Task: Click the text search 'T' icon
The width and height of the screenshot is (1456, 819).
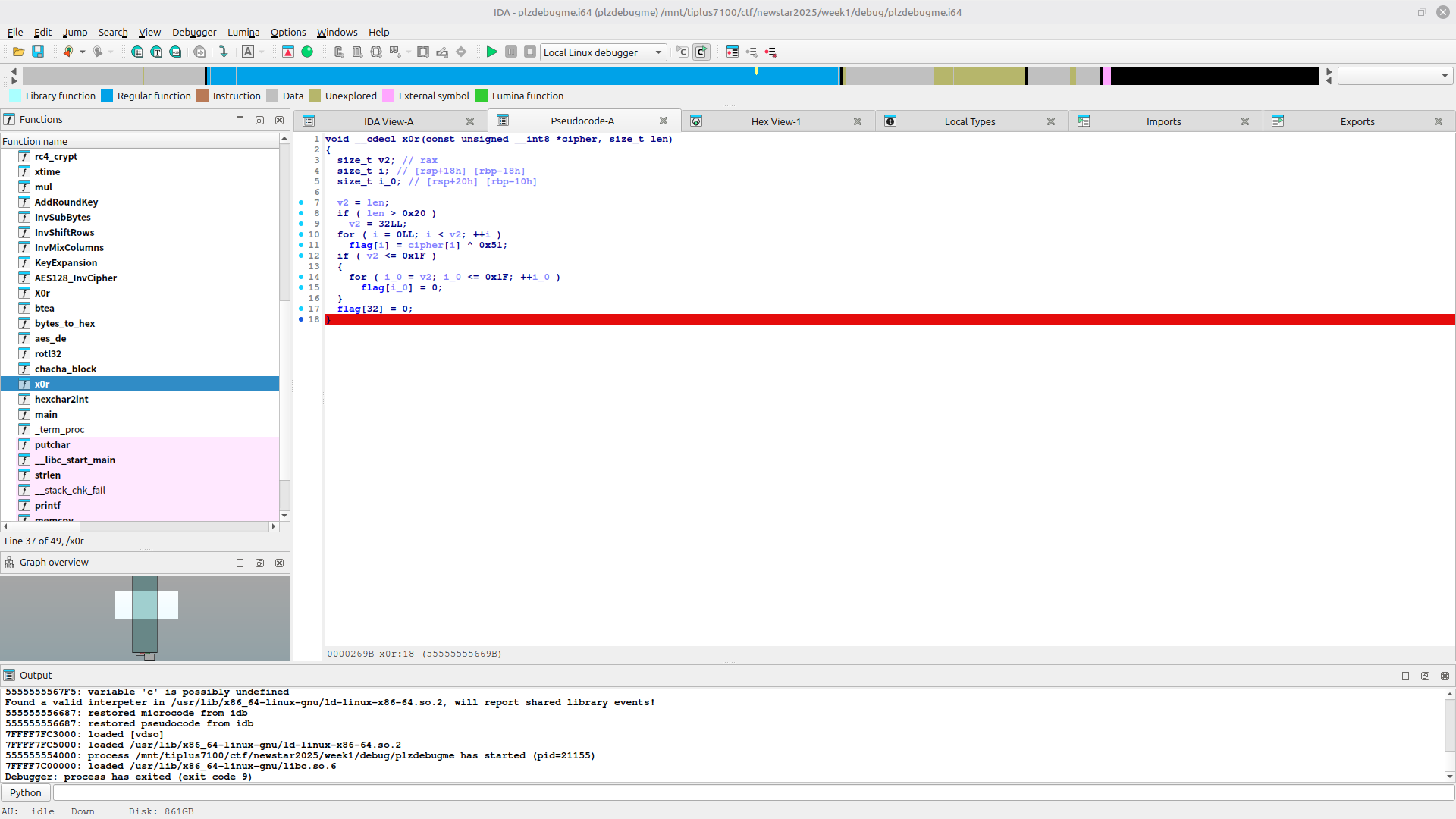Action: 156,52
